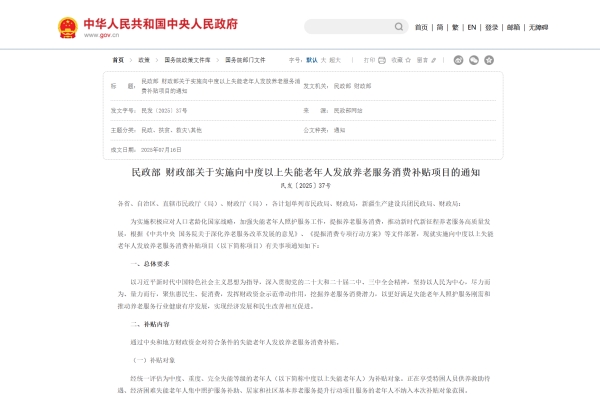This screenshot has height=394, width=600.
Task: Go to 政策 in the breadcrumb
Action: 144,60
